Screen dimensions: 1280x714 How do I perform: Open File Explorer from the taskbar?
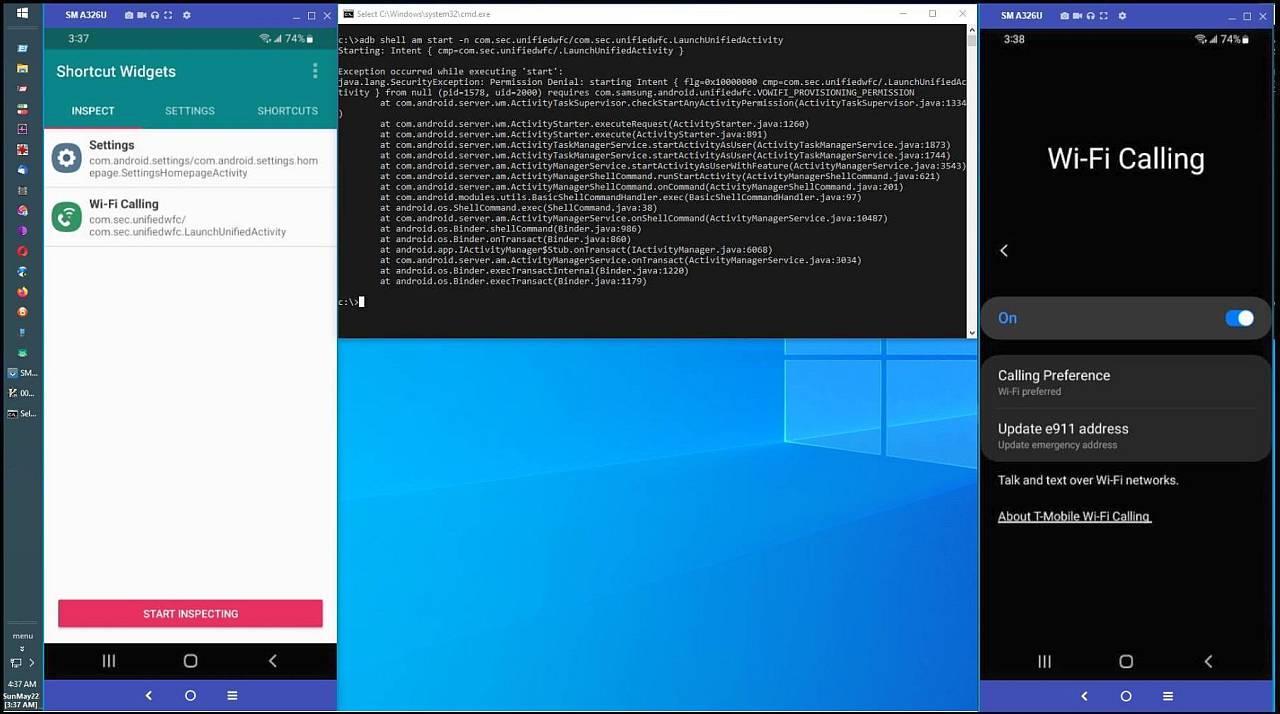point(22,68)
